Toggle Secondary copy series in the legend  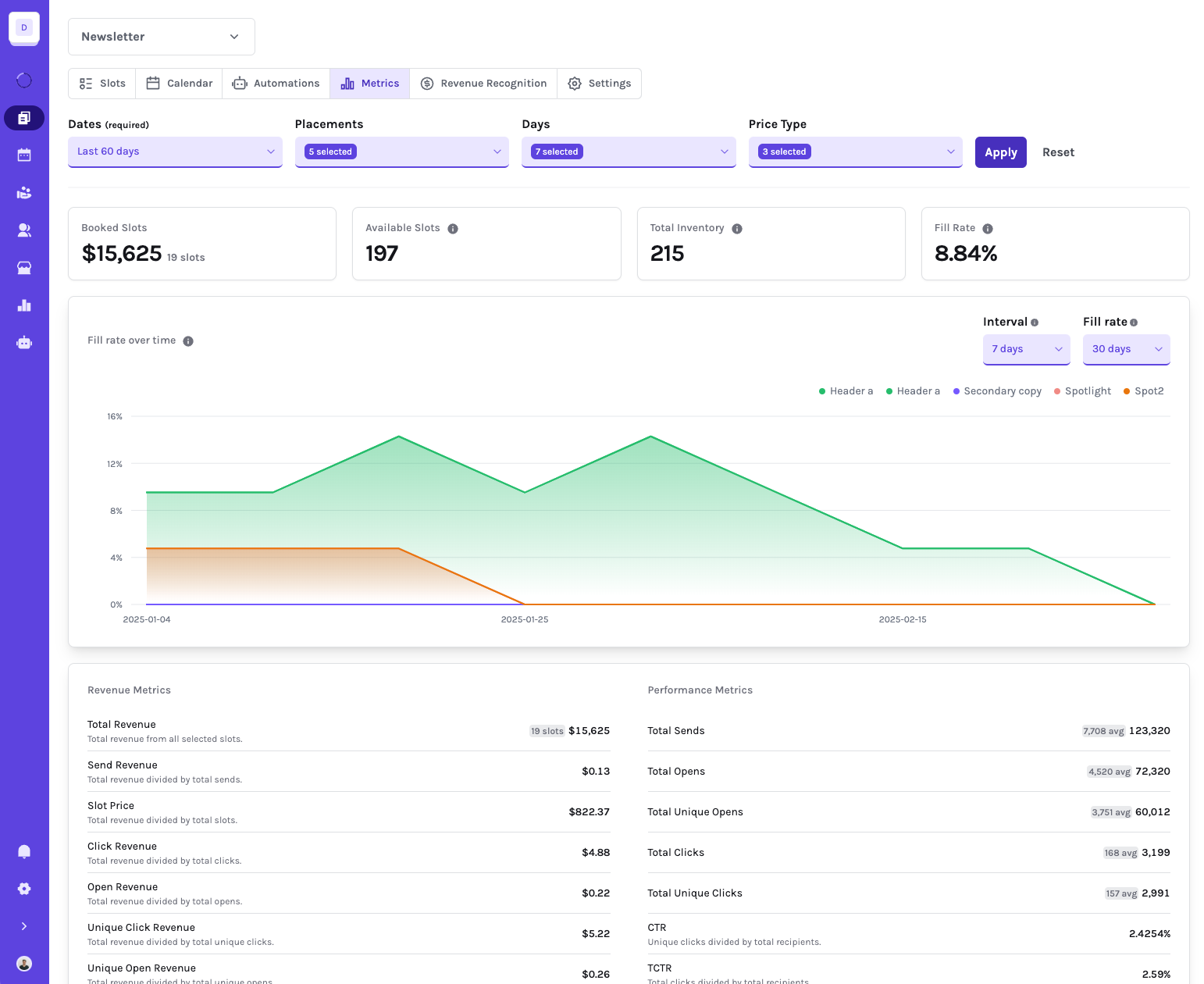(x=997, y=391)
